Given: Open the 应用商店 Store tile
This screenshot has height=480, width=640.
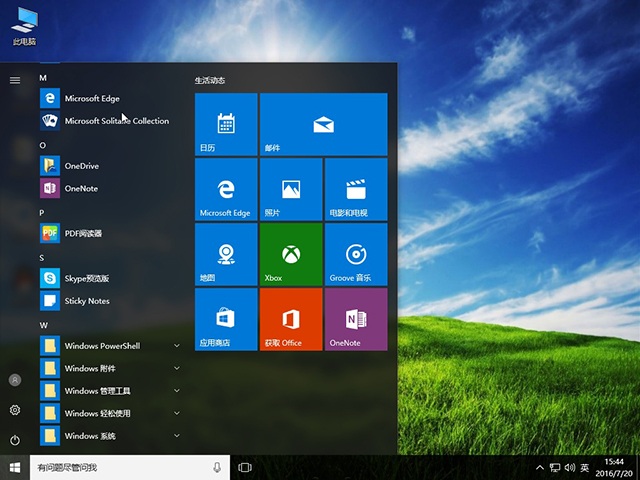Looking at the screenshot, I should (225, 319).
